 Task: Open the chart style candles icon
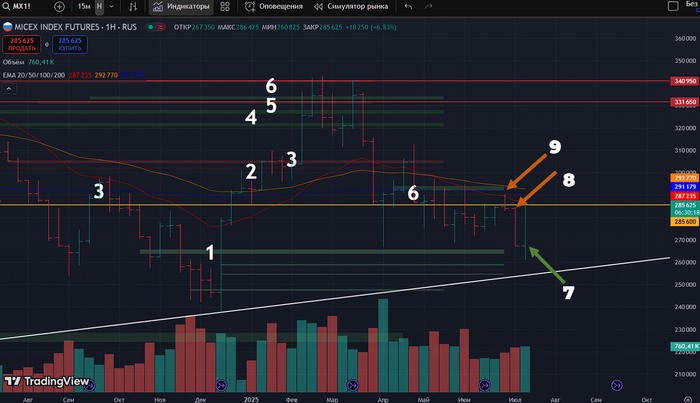132,6
